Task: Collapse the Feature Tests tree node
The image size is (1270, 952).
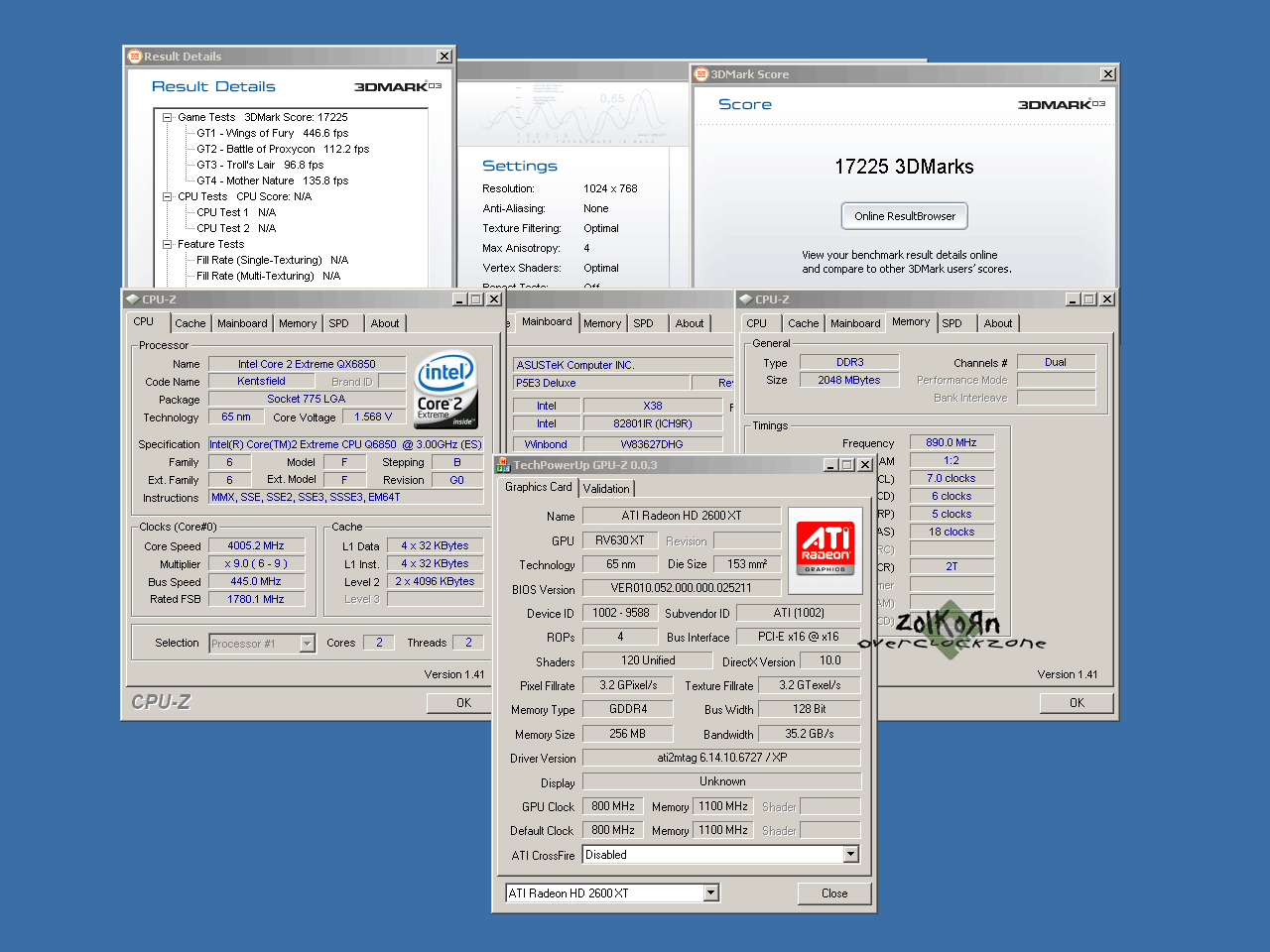Action: tap(168, 244)
